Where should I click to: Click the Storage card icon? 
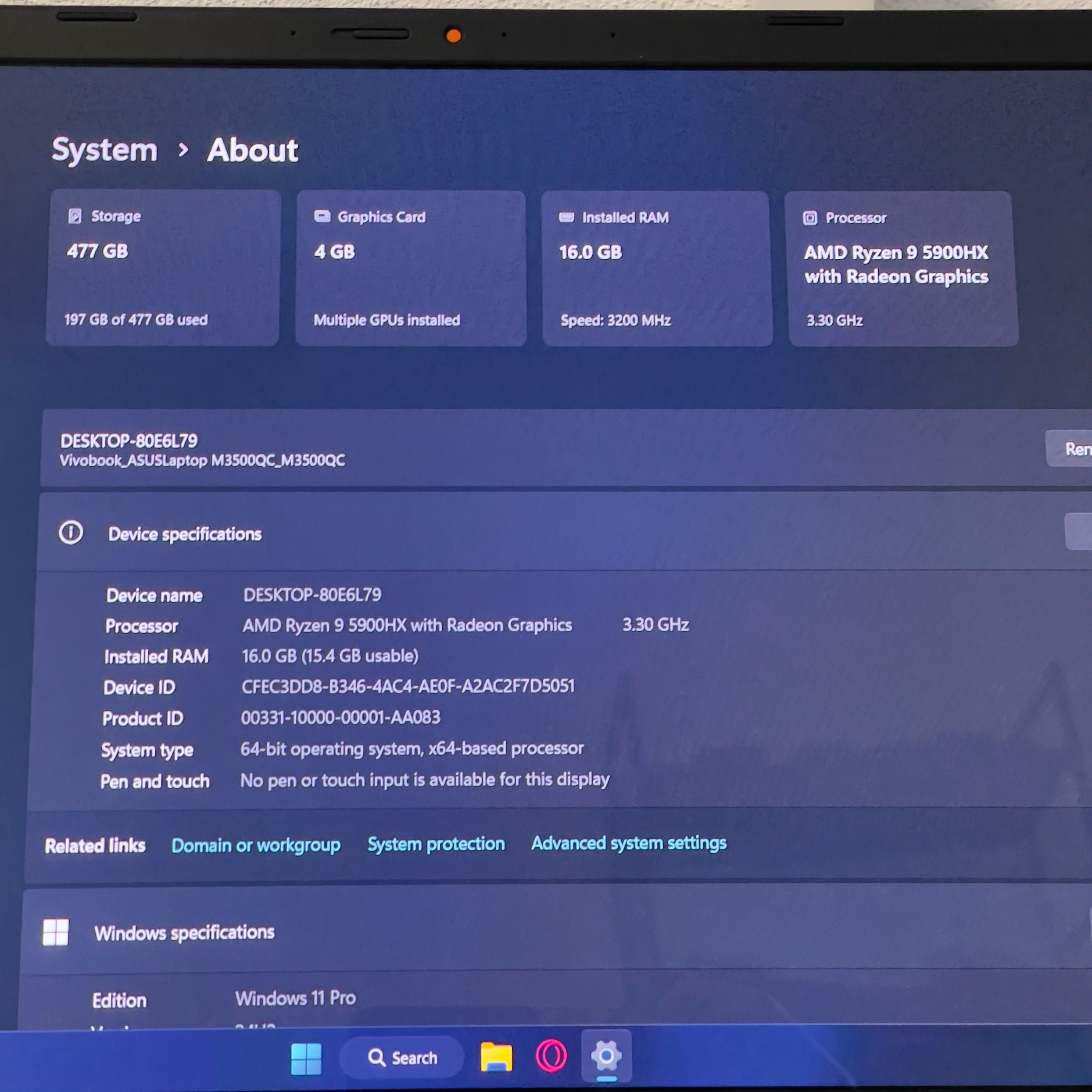(75, 216)
